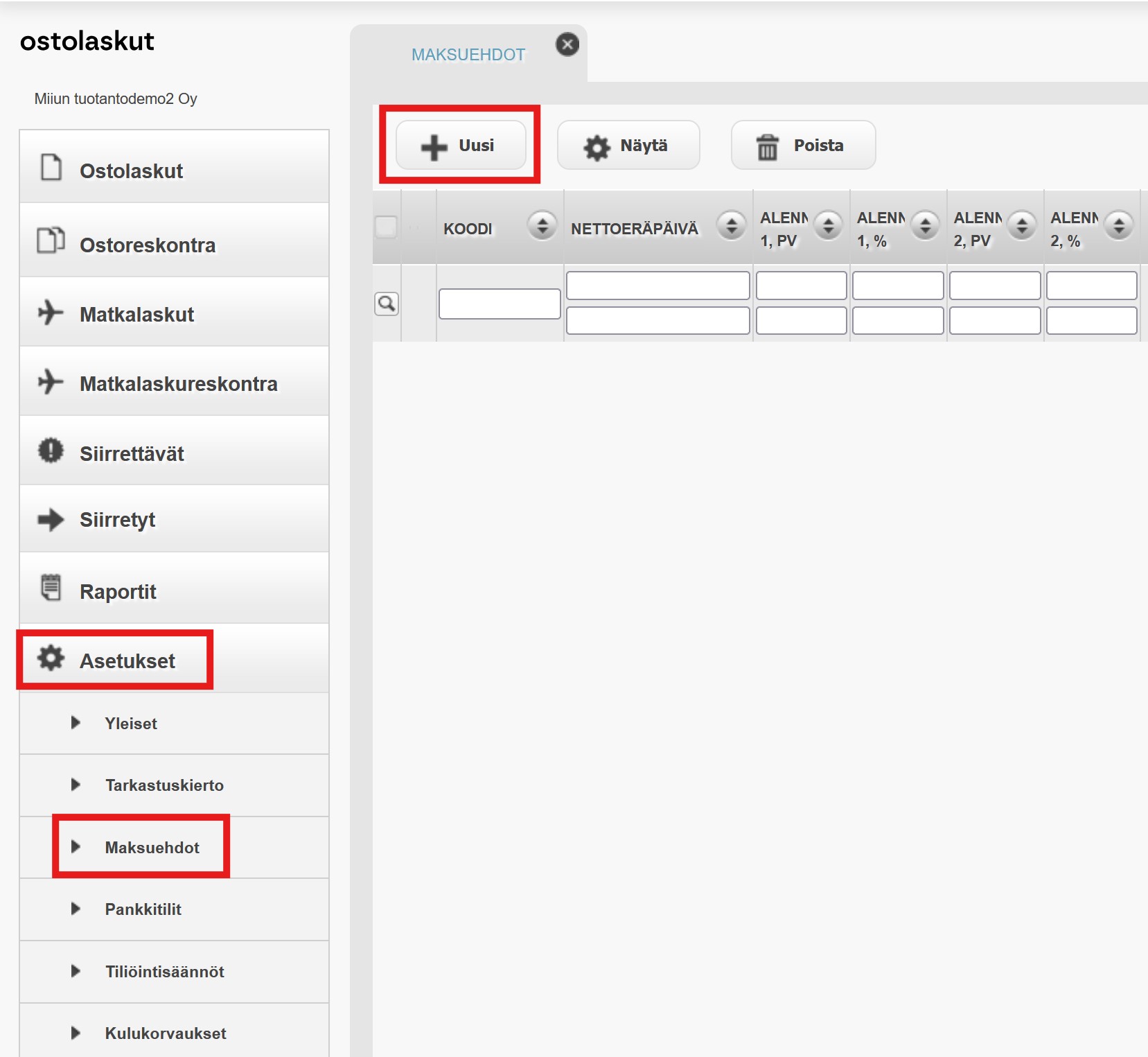
Task: Open the Maksuehdot submenu
Action: pyautogui.click(x=175, y=847)
